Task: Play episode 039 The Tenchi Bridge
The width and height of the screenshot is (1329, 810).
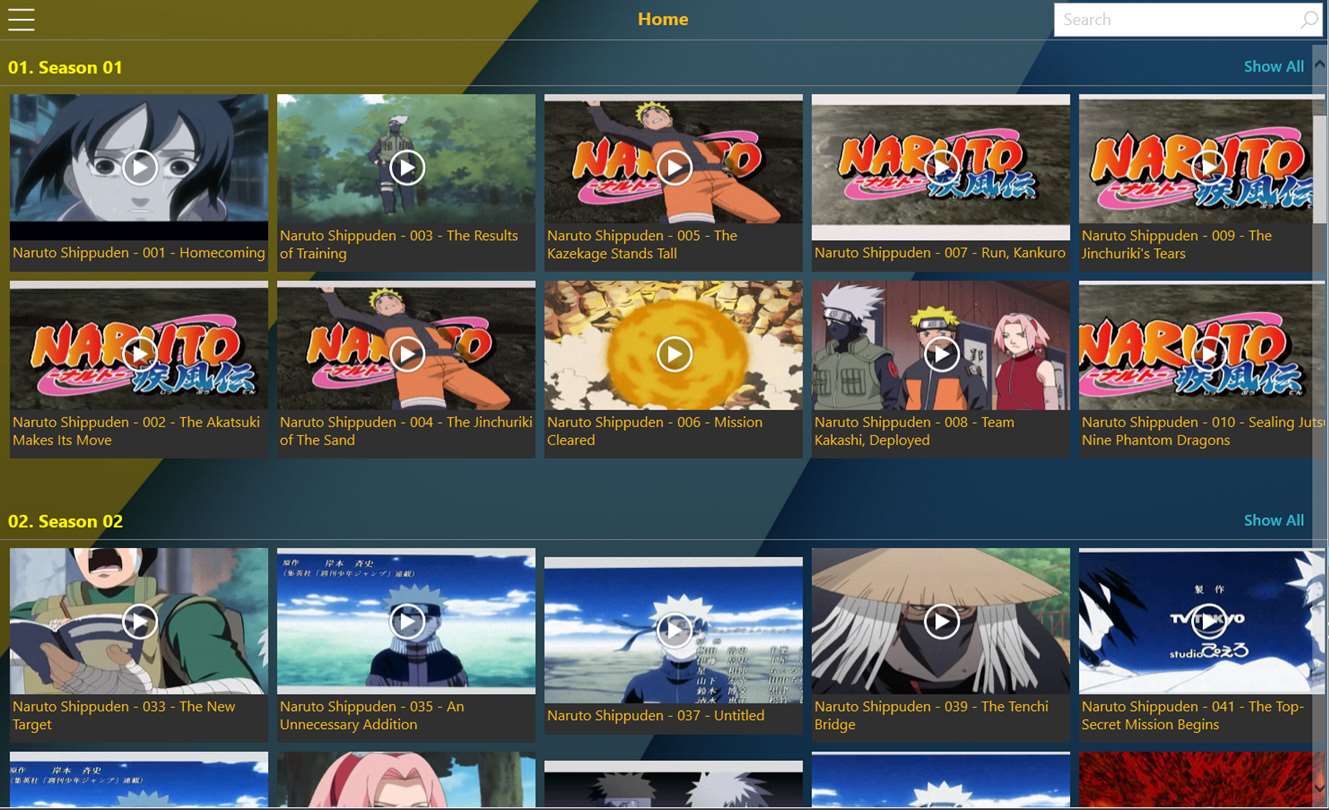Action: (x=941, y=621)
